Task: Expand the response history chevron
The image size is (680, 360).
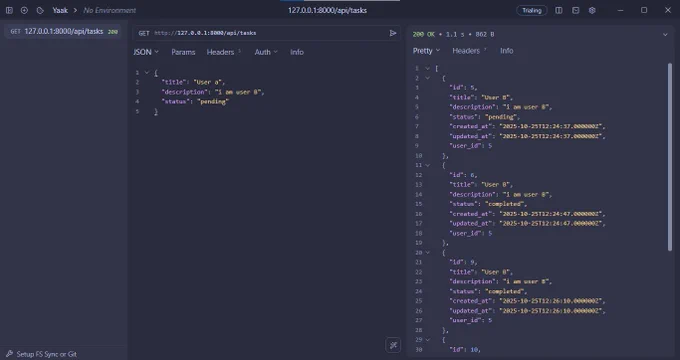Action: pyautogui.click(x=665, y=34)
